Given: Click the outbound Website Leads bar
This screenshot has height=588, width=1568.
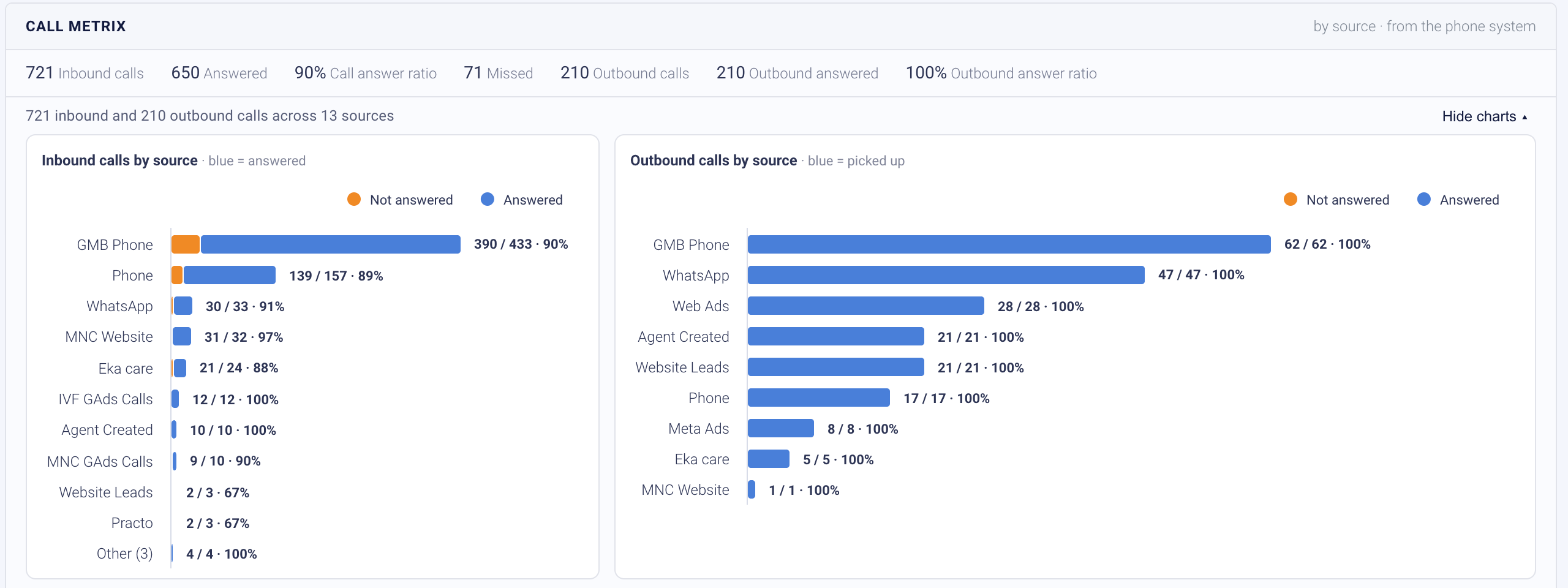Looking at the screenshot, I should coord(836,367).
